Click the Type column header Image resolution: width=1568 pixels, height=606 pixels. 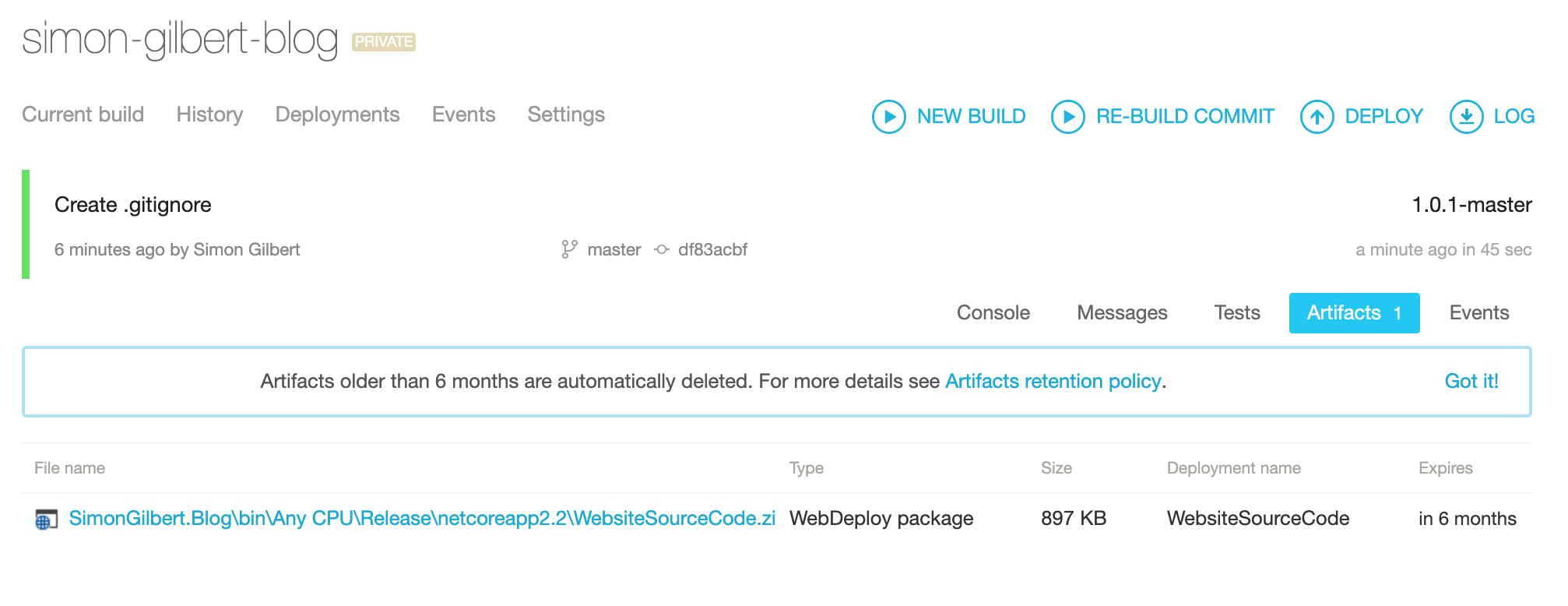click(806, 468)
